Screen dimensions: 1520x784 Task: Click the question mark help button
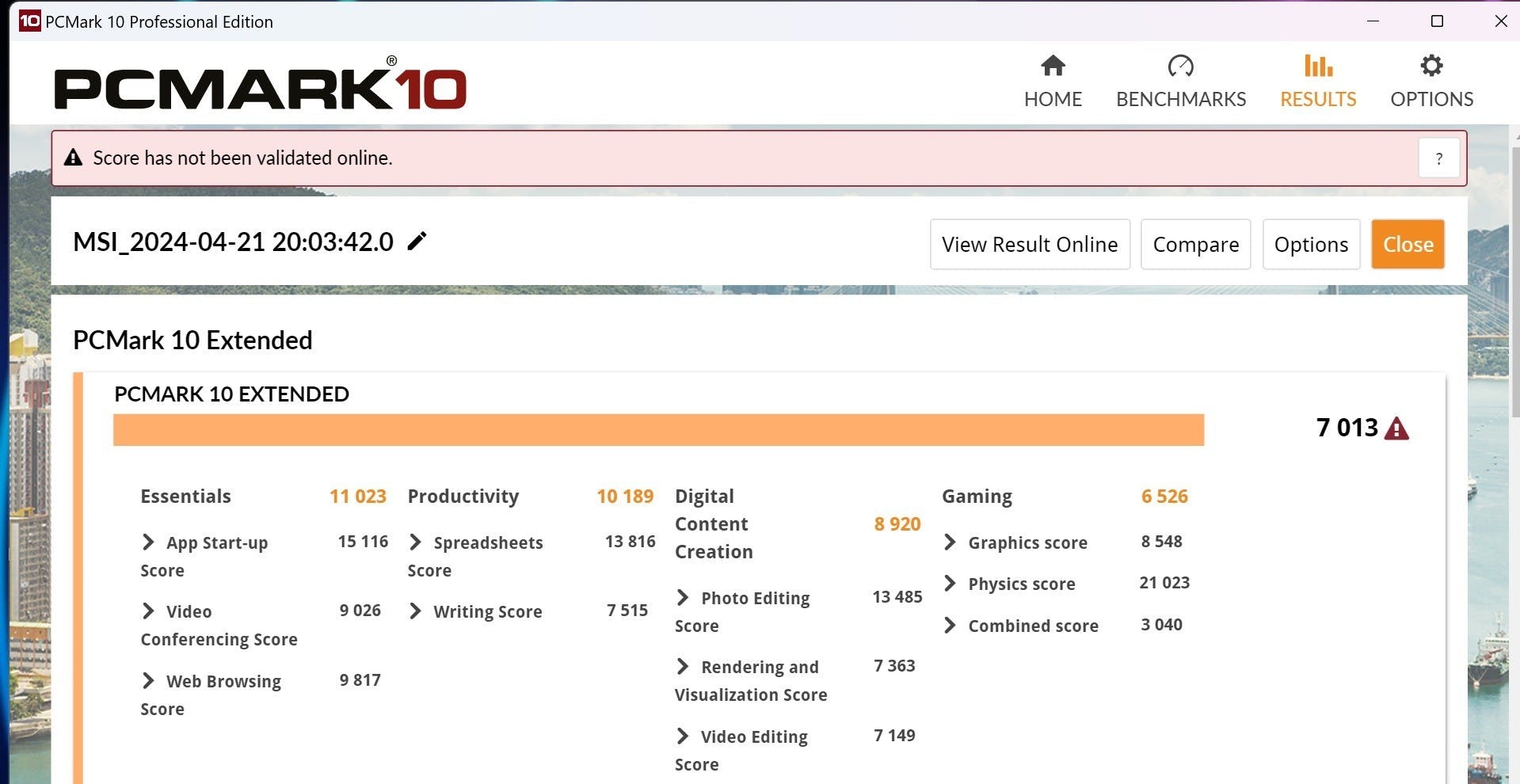tap(1438, 158)
